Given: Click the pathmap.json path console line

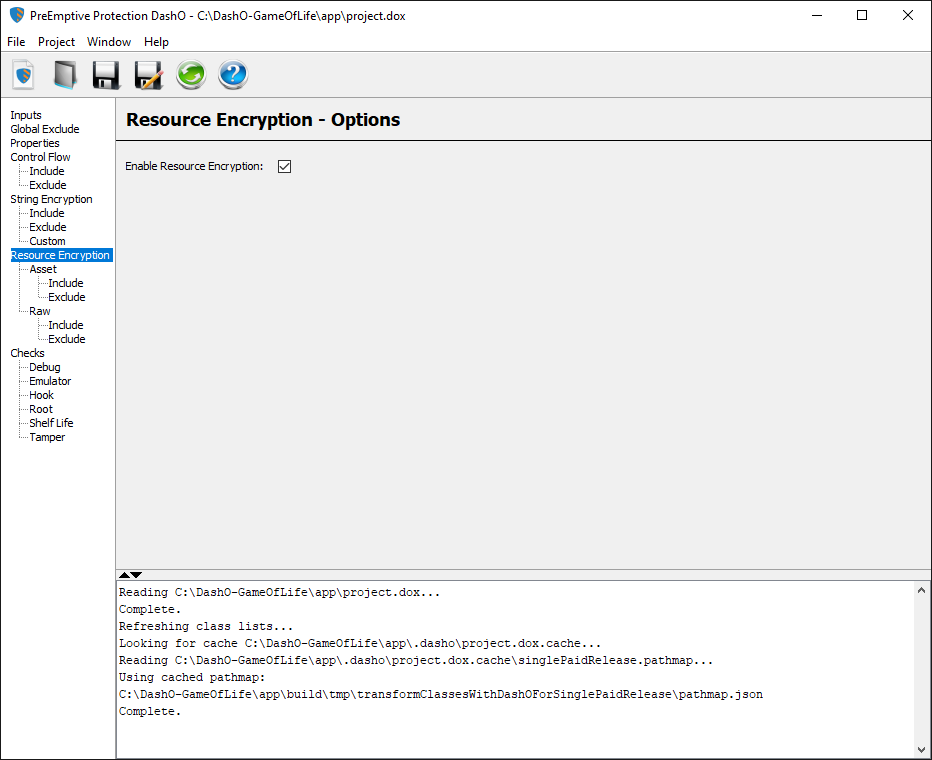Looking at the screenshot, I should [440, 694].
